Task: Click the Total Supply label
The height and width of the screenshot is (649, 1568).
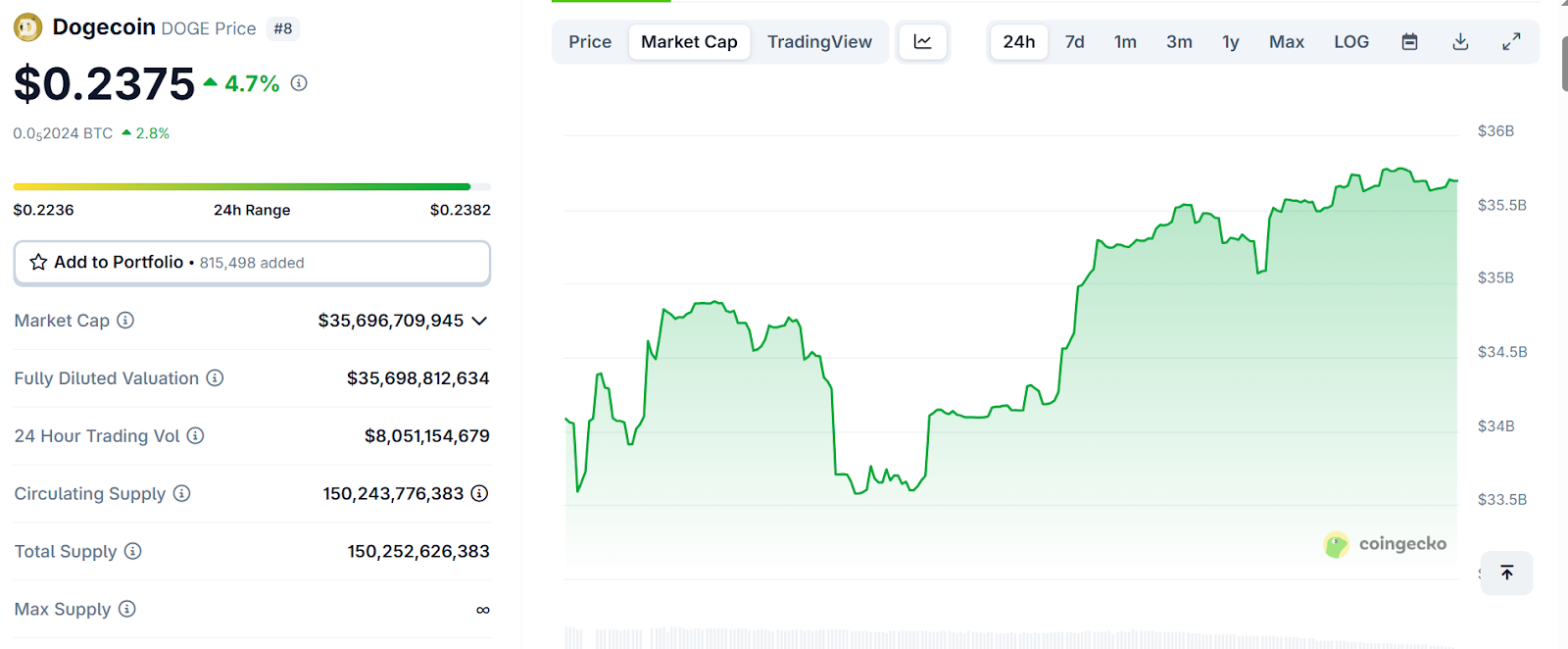Action: pyautogui.click(x=65, y=551)
